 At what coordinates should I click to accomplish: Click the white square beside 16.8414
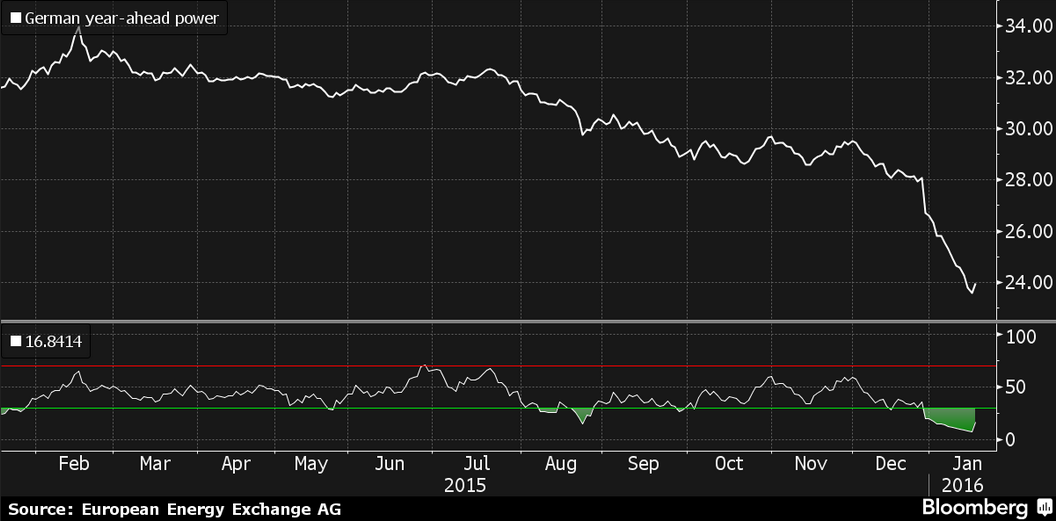[x=15, y=343]
